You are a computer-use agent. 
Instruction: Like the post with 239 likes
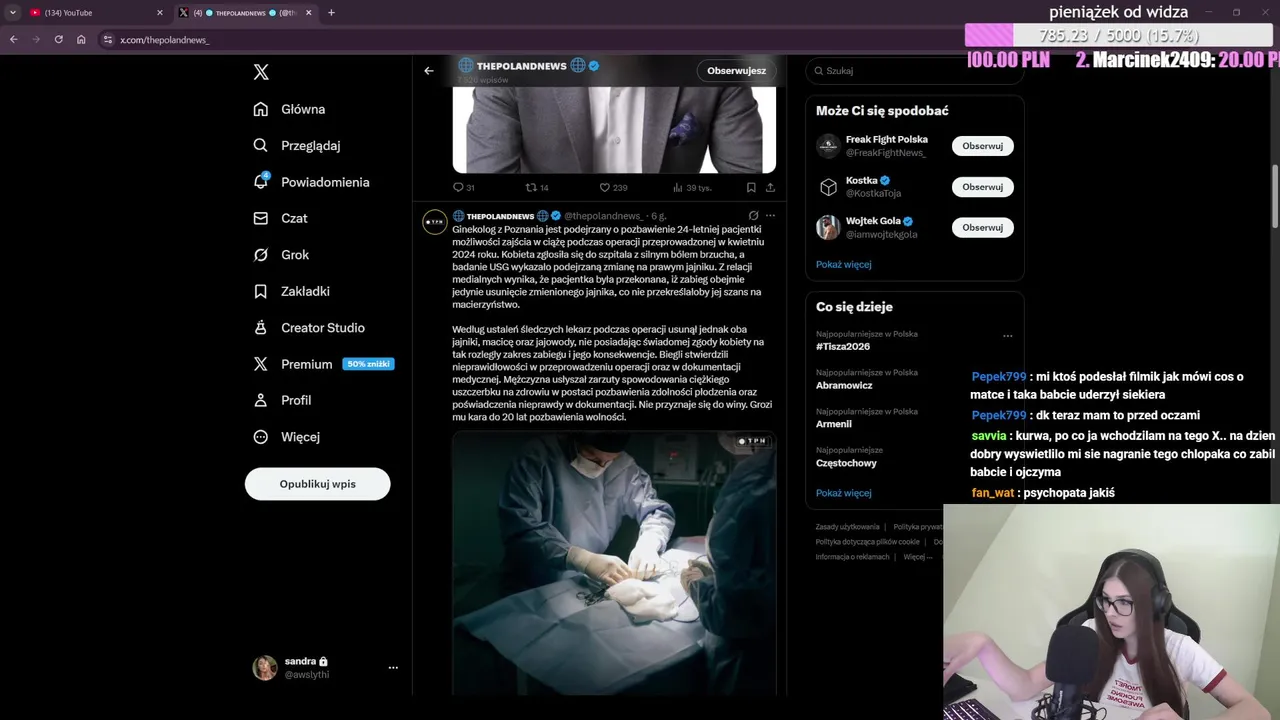pos(613,187)
